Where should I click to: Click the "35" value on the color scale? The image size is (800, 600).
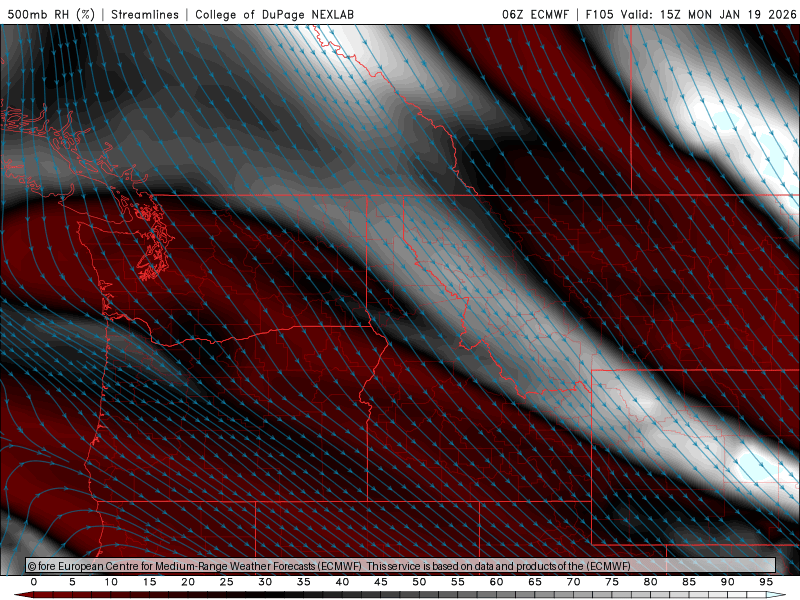tap(304, 582)
